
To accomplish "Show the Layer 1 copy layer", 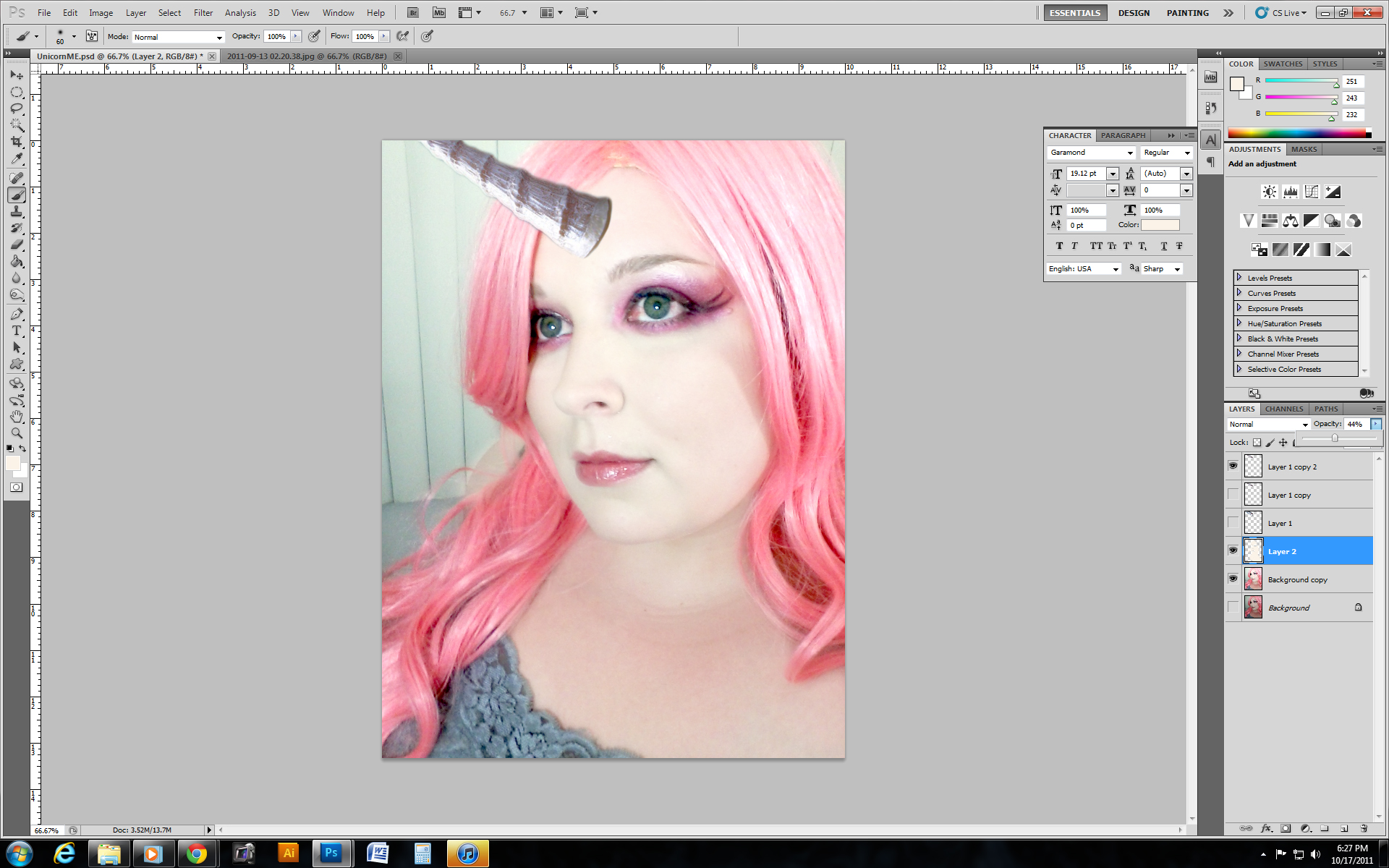I will [1233, 495].
